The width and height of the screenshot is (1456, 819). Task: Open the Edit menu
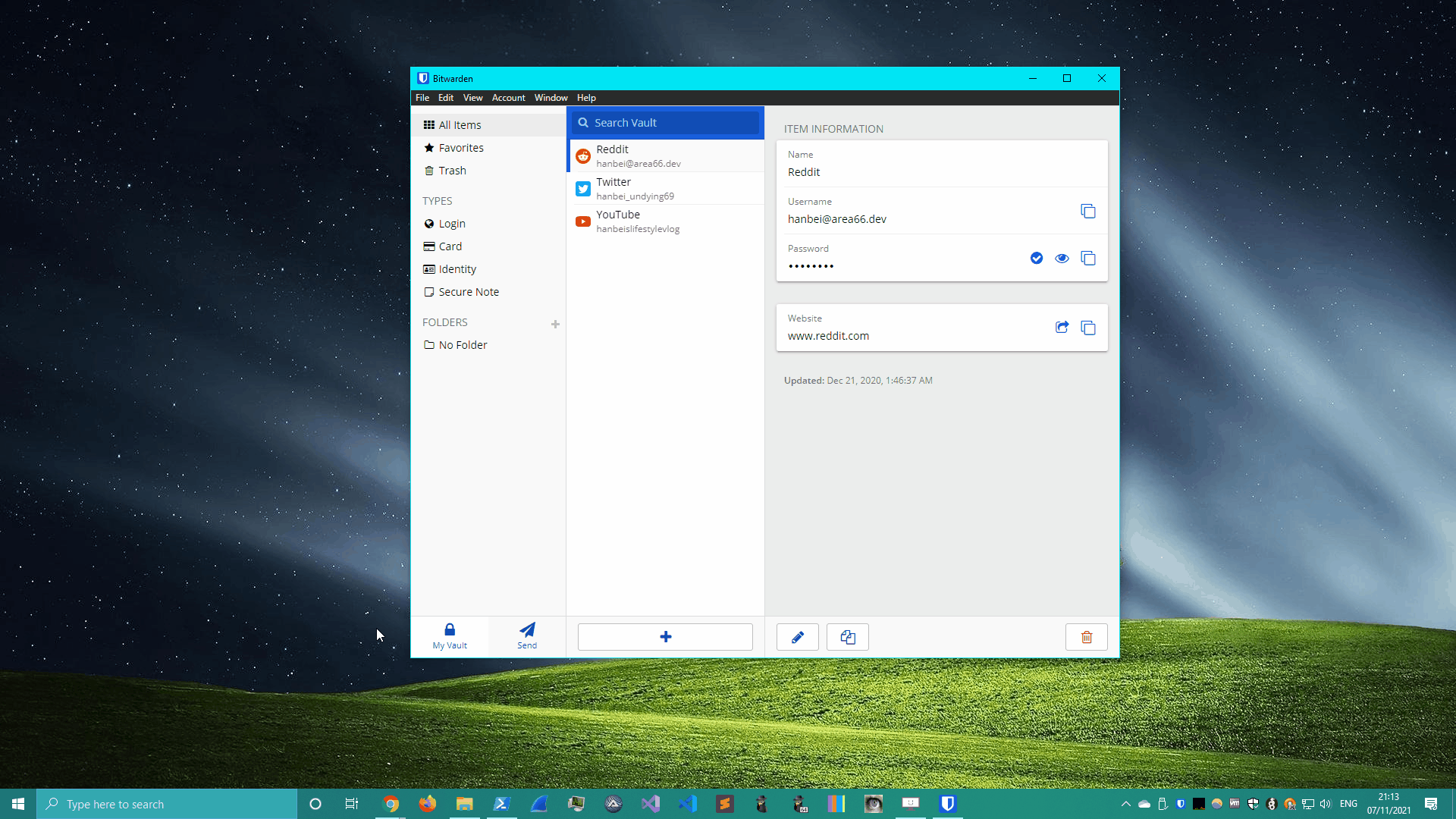(446, 98)
